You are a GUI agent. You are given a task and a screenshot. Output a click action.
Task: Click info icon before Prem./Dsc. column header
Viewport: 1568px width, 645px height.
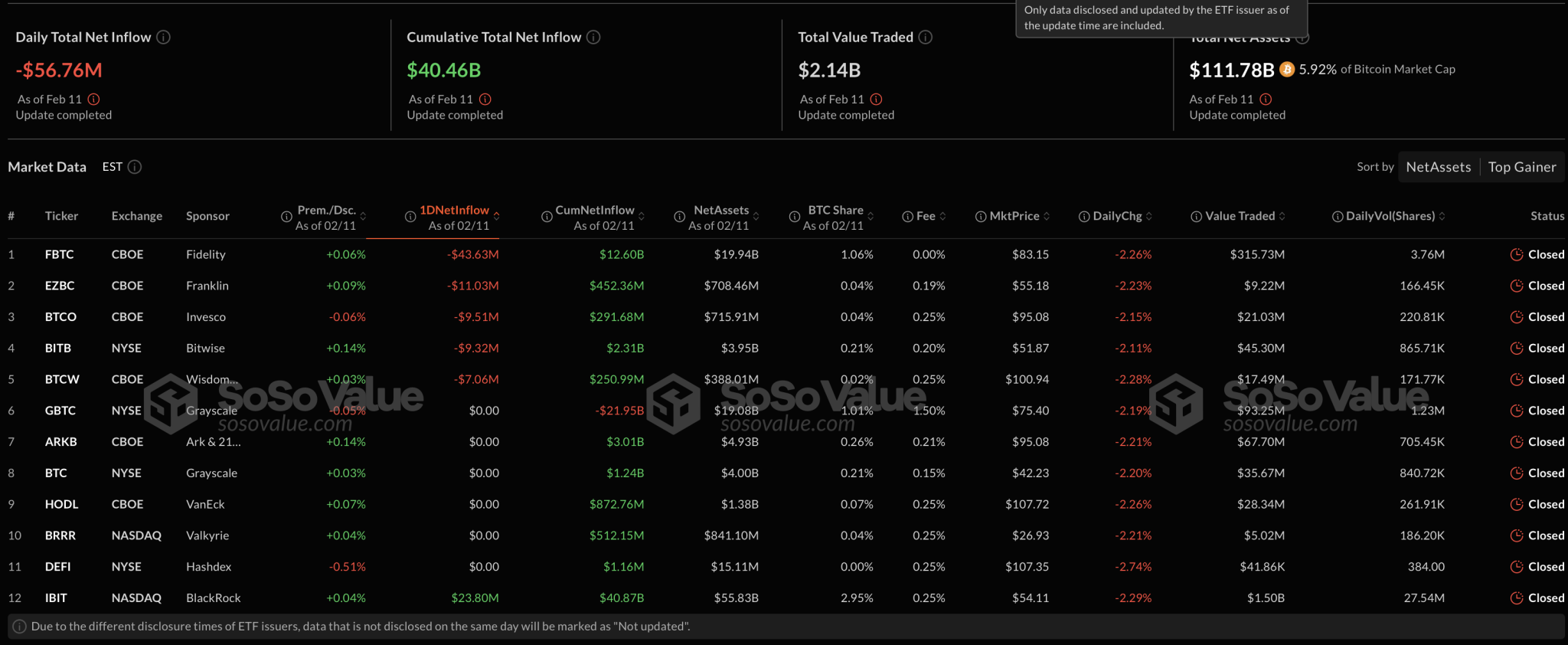coord(286,217)
